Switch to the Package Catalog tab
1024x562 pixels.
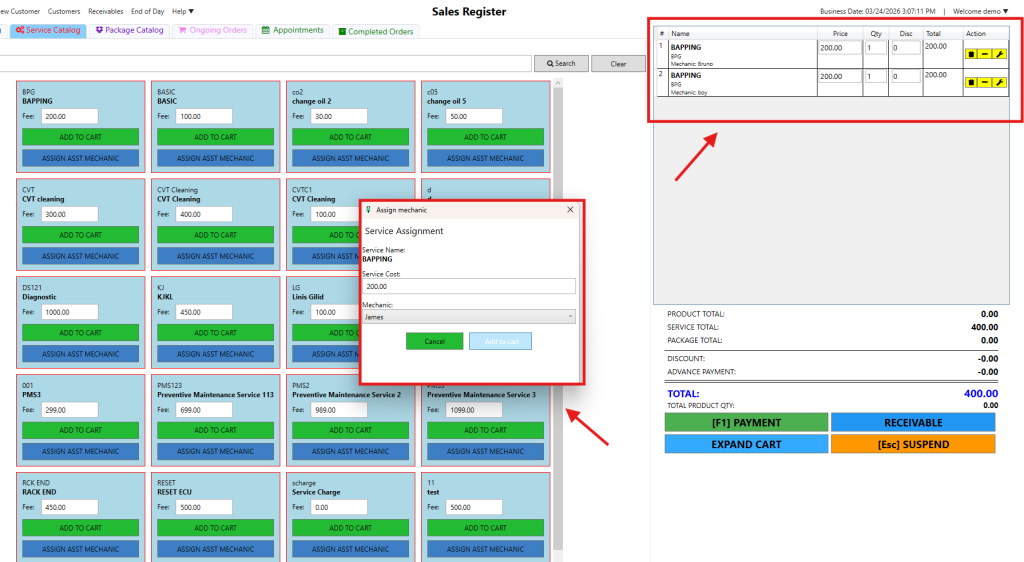pos(129,31)
